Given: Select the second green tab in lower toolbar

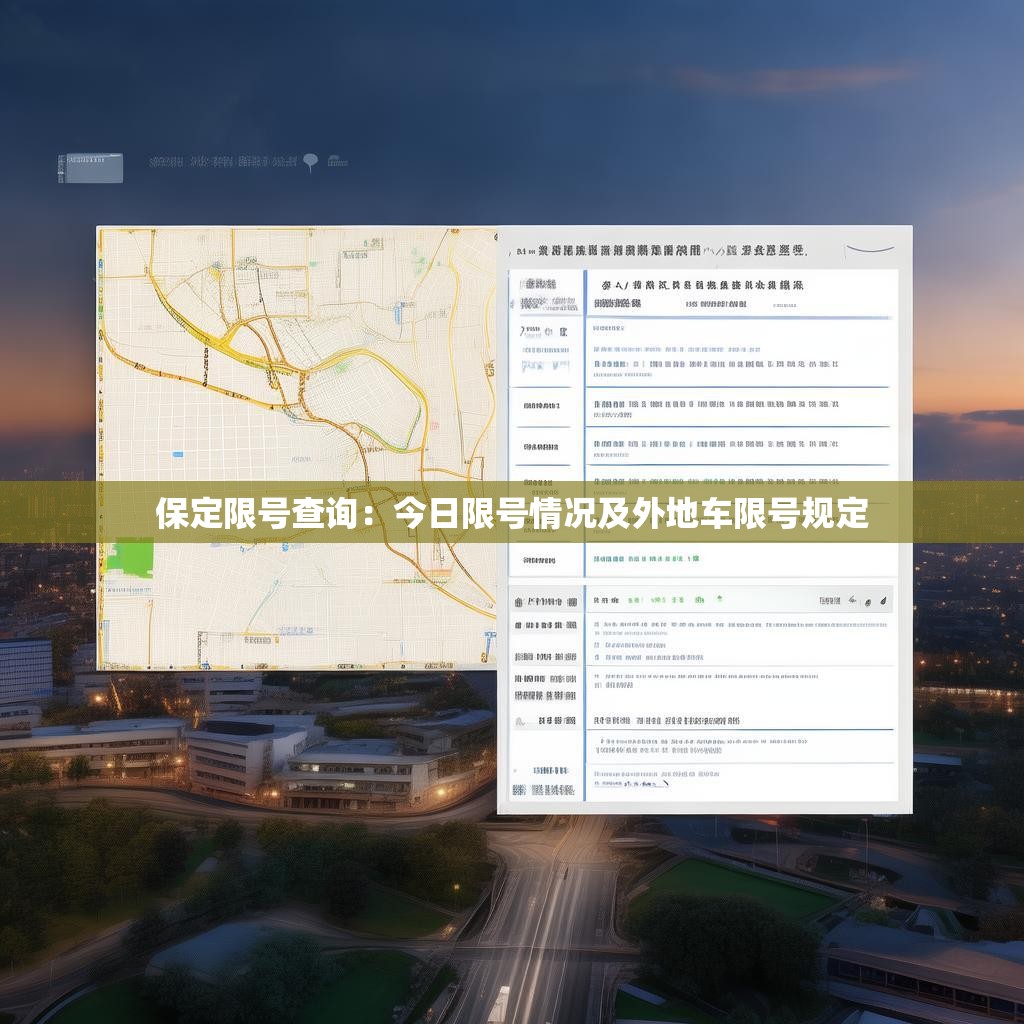Looking at the screenshot, I should point(658,600).
